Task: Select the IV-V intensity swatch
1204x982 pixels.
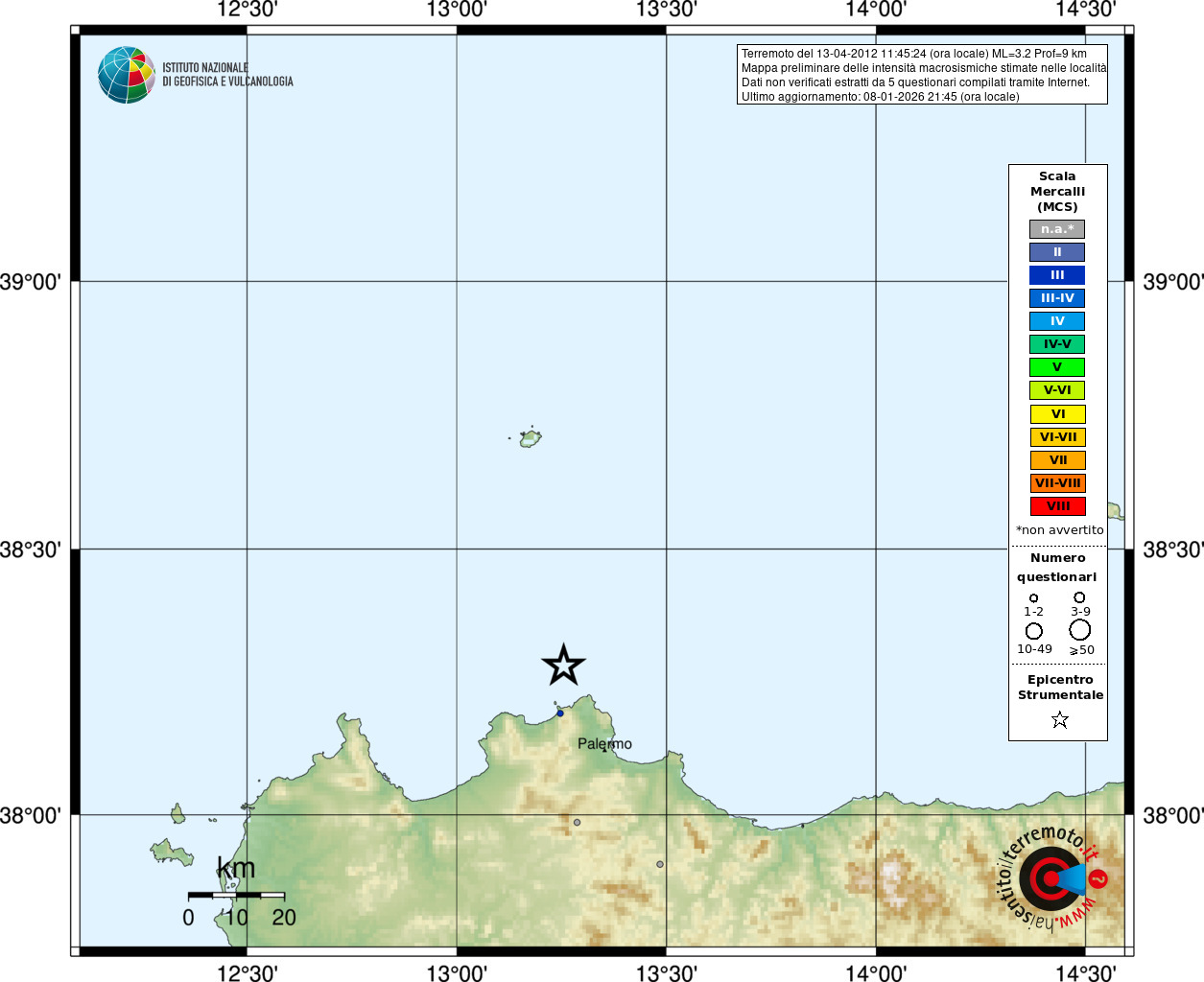Action: (x=1057, y=344)
